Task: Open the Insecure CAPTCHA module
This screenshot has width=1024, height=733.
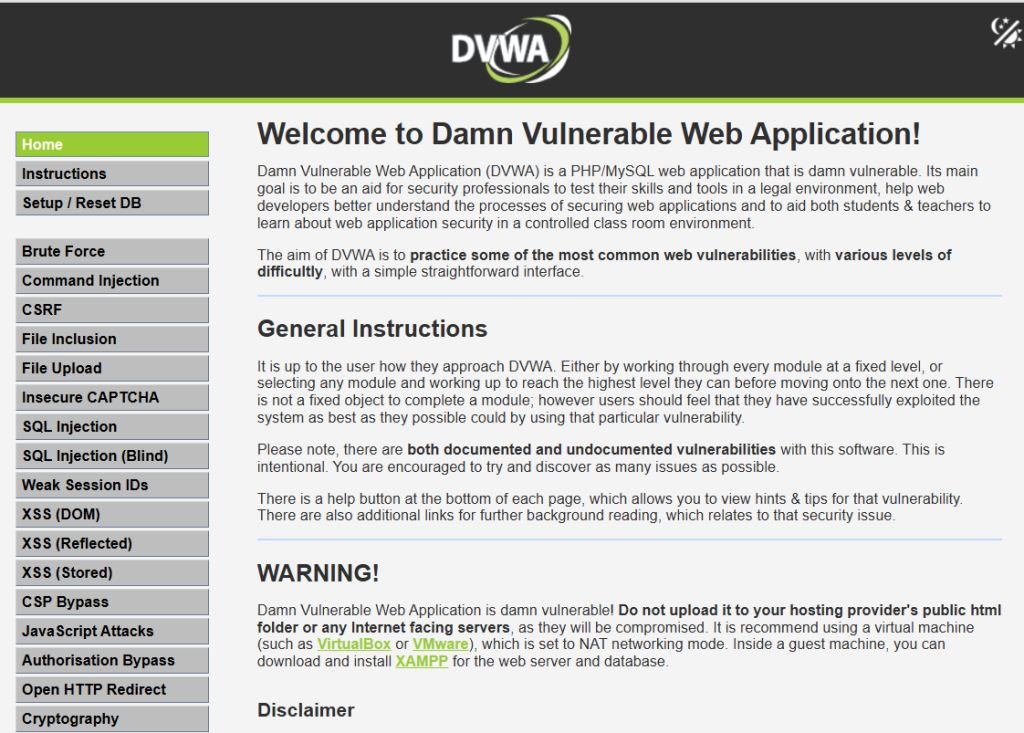Action: click(112, 397)
